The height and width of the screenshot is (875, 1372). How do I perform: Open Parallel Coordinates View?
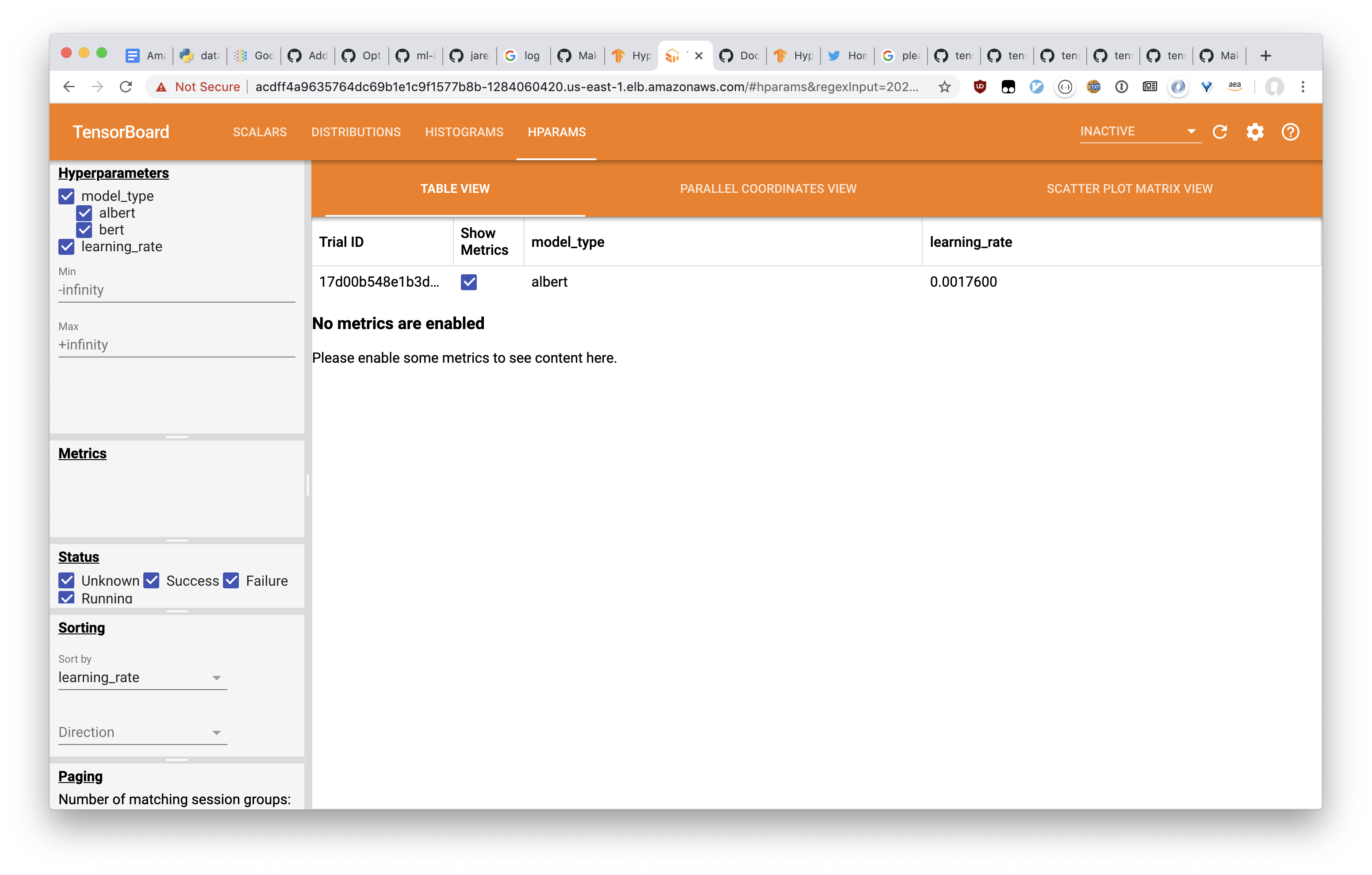(768, 189)
